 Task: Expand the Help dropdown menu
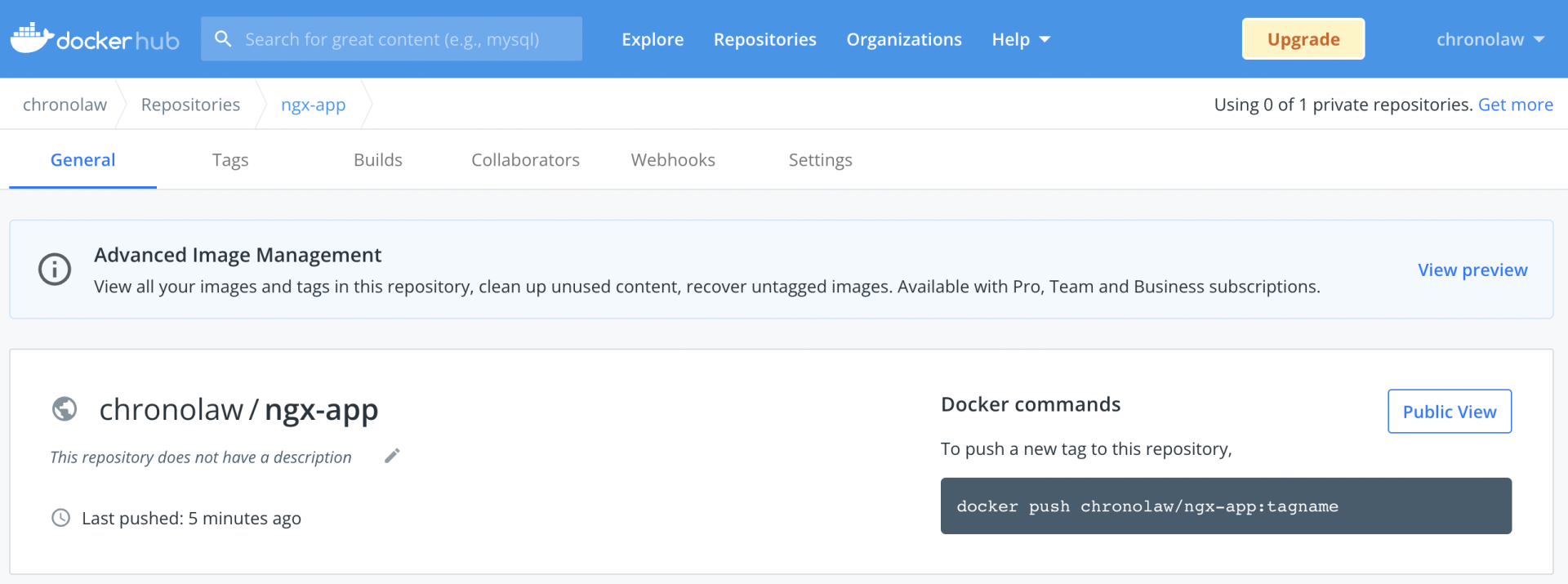[x=1020, y=39]
